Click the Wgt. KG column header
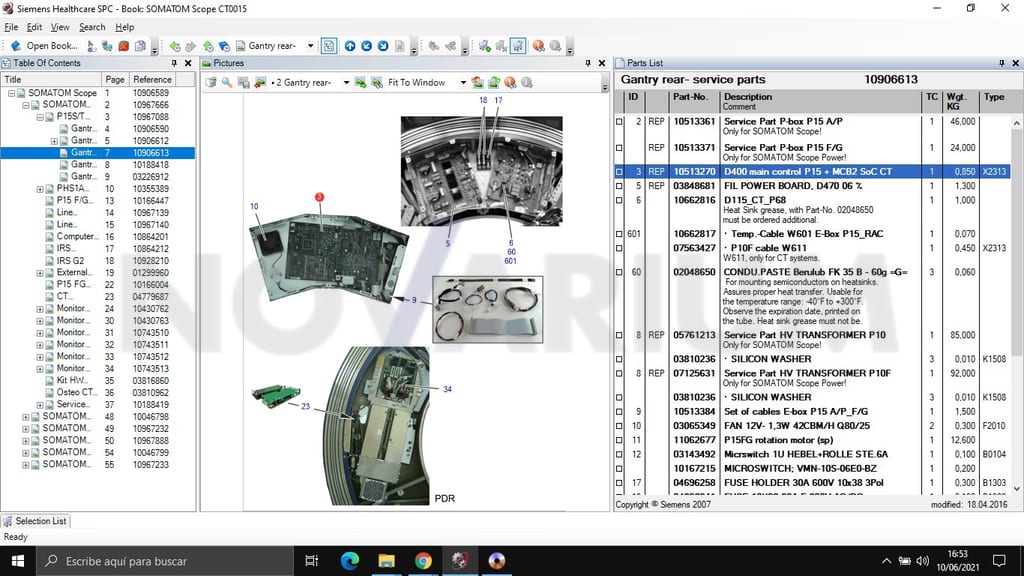 pyautogui.click(x=959, y=101)
